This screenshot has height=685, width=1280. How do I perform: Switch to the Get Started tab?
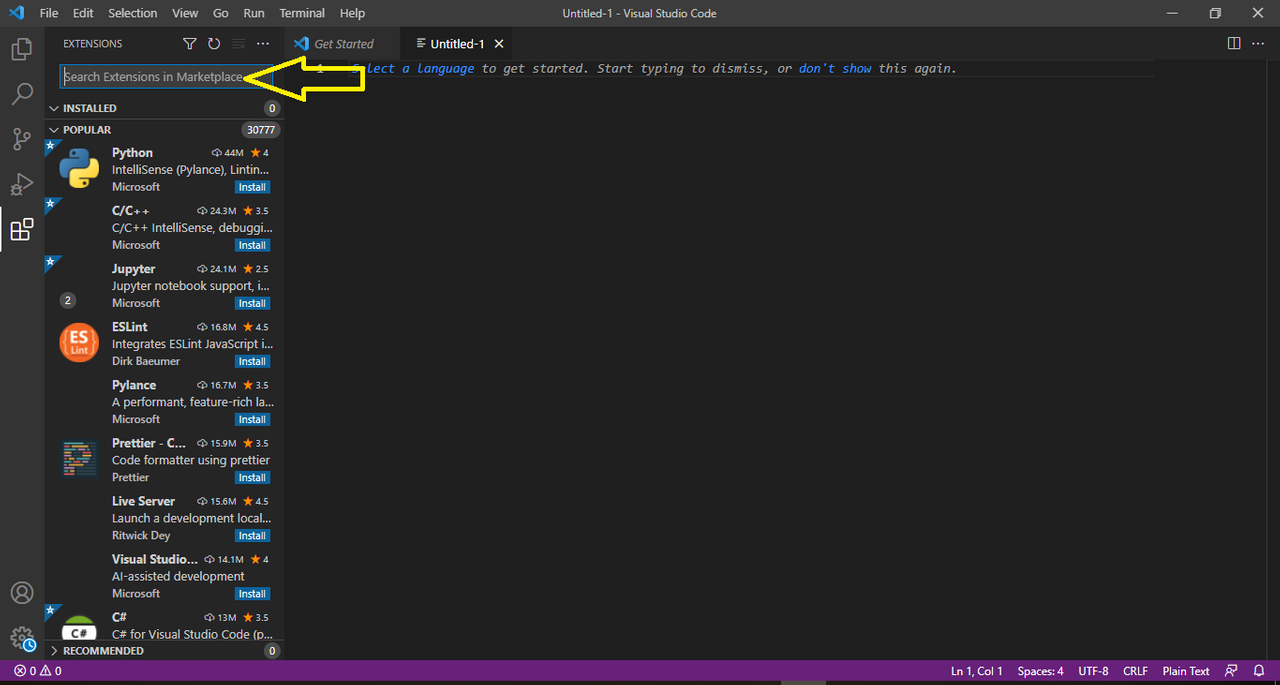342,44
